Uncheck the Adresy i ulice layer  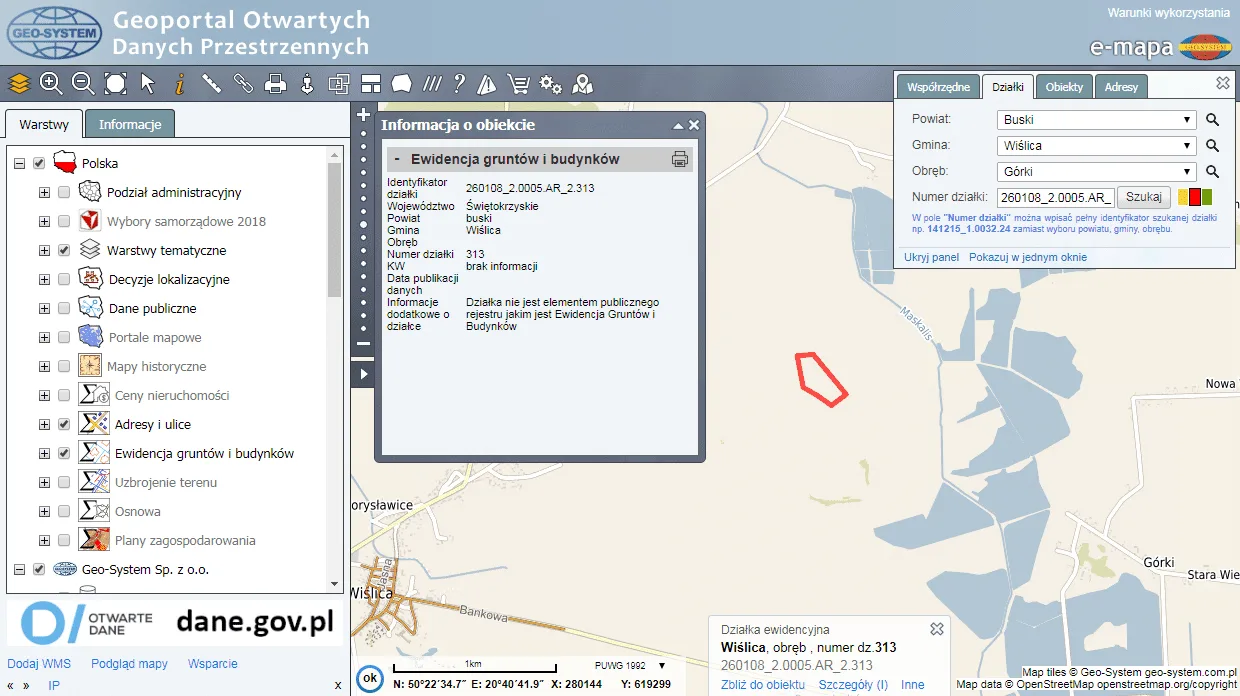64,424
